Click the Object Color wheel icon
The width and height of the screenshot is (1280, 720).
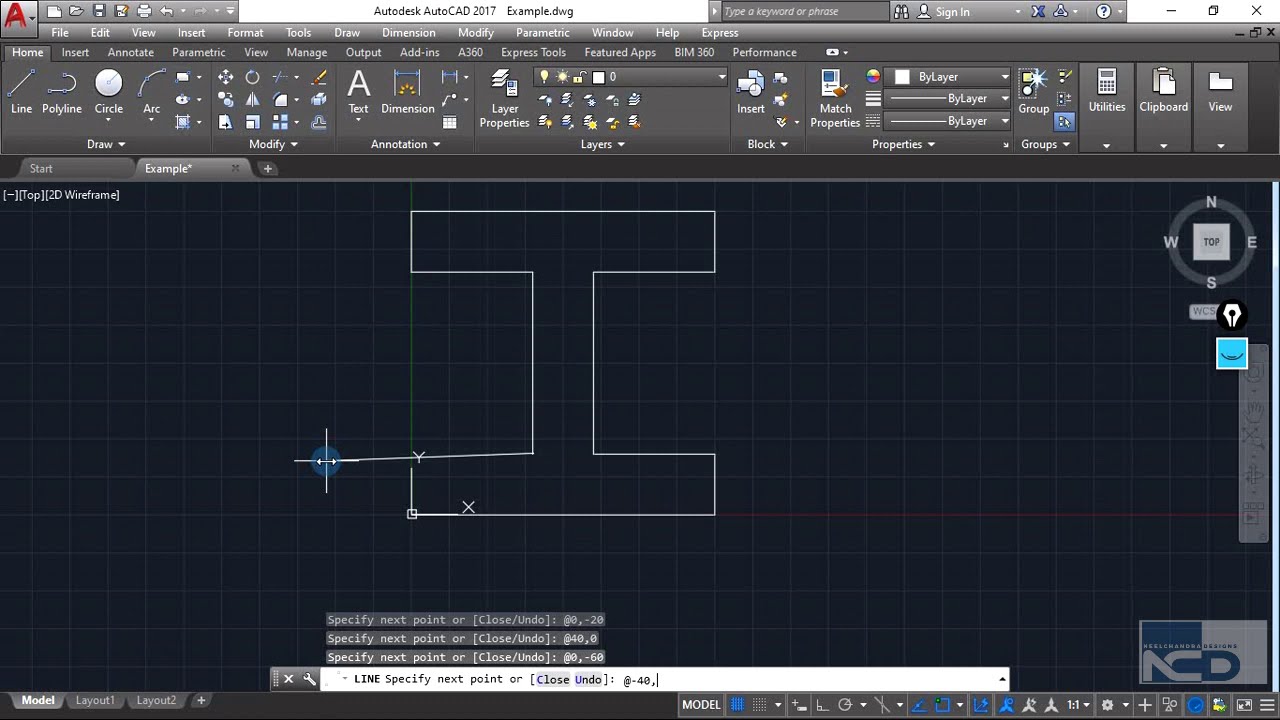[873, 77]
